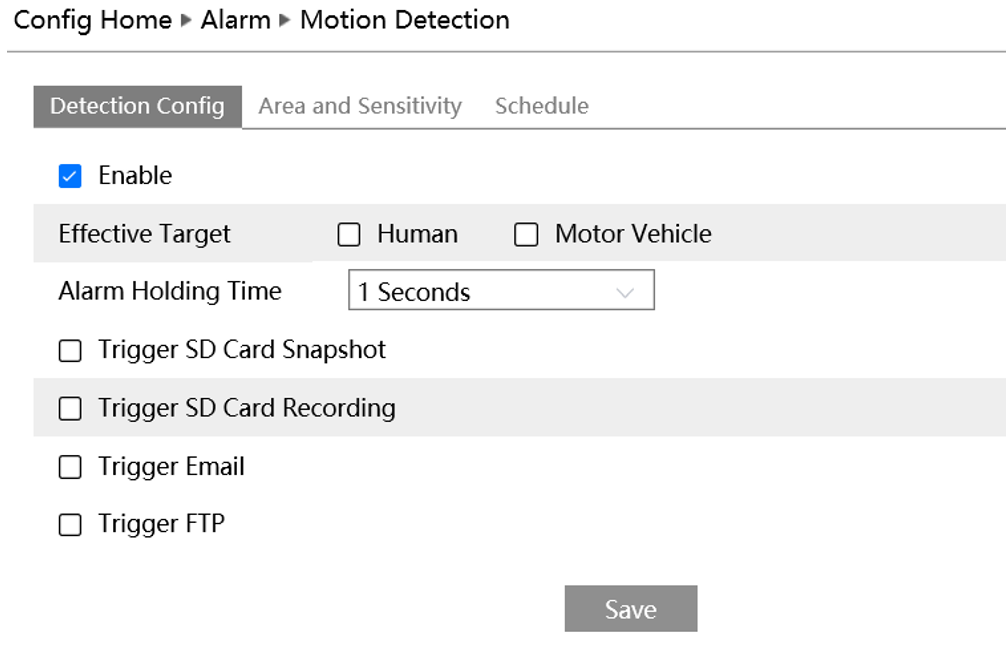Click the breadcrumb arrow after Config Home
Image resolution: width=1006 pixels, height=646 pixels.
click(186, 21)
